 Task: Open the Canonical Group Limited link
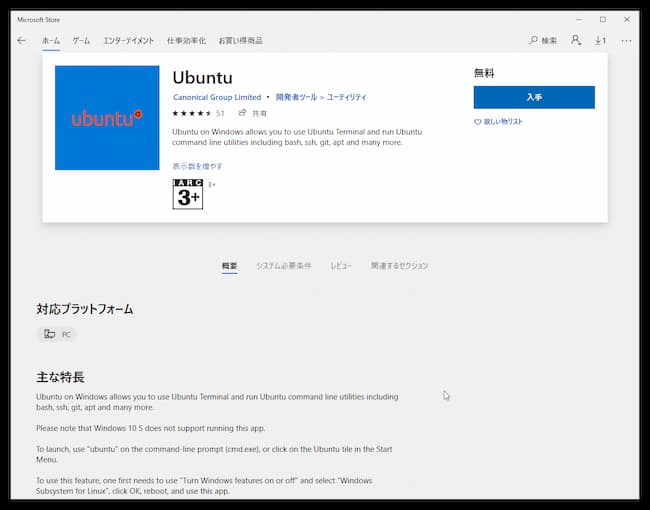coord(217,97)
